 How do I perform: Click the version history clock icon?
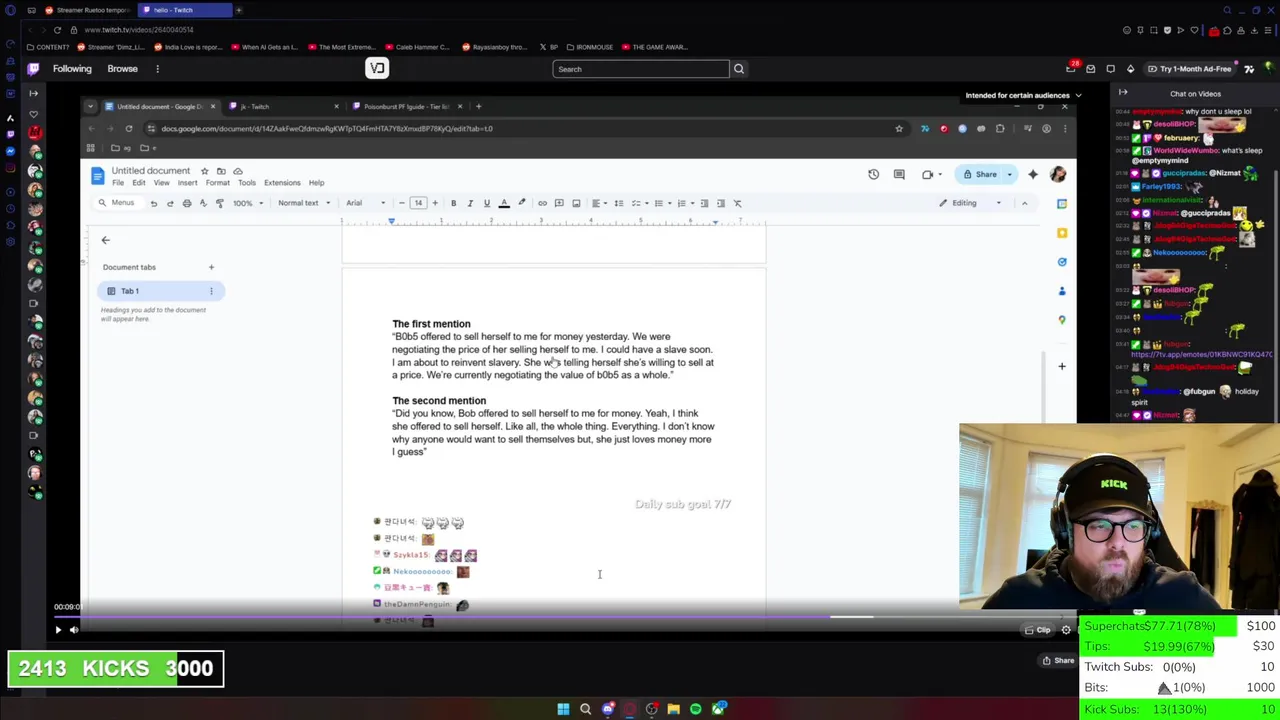point(873,174)
